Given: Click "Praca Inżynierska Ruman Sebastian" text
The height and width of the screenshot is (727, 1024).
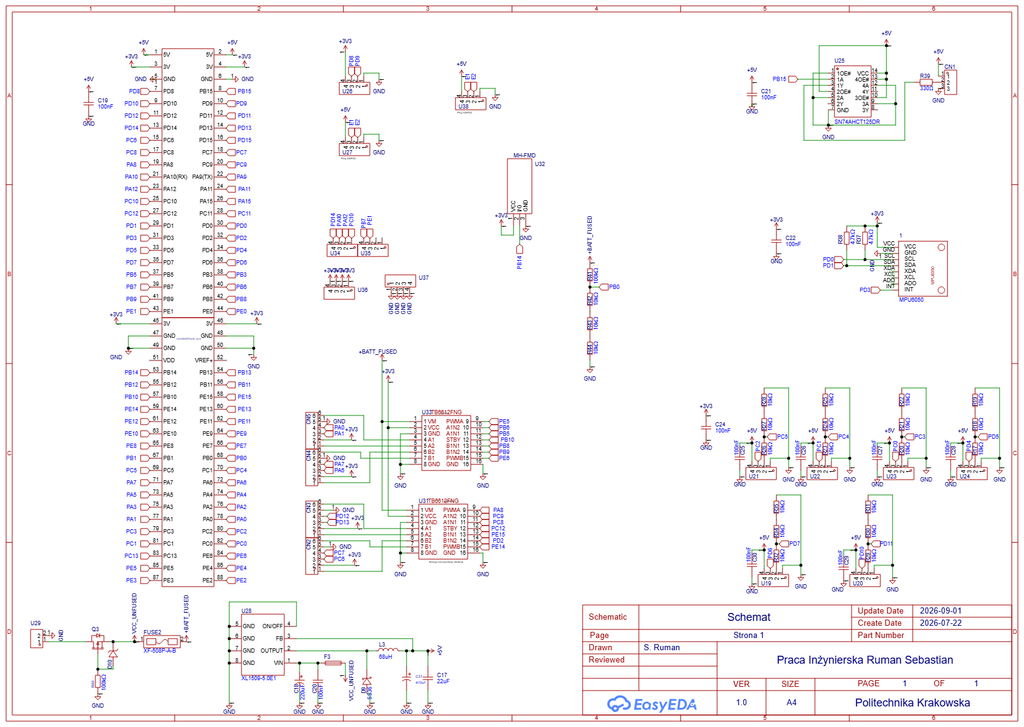Looking at the screenshot, I should tap(865, 660).
